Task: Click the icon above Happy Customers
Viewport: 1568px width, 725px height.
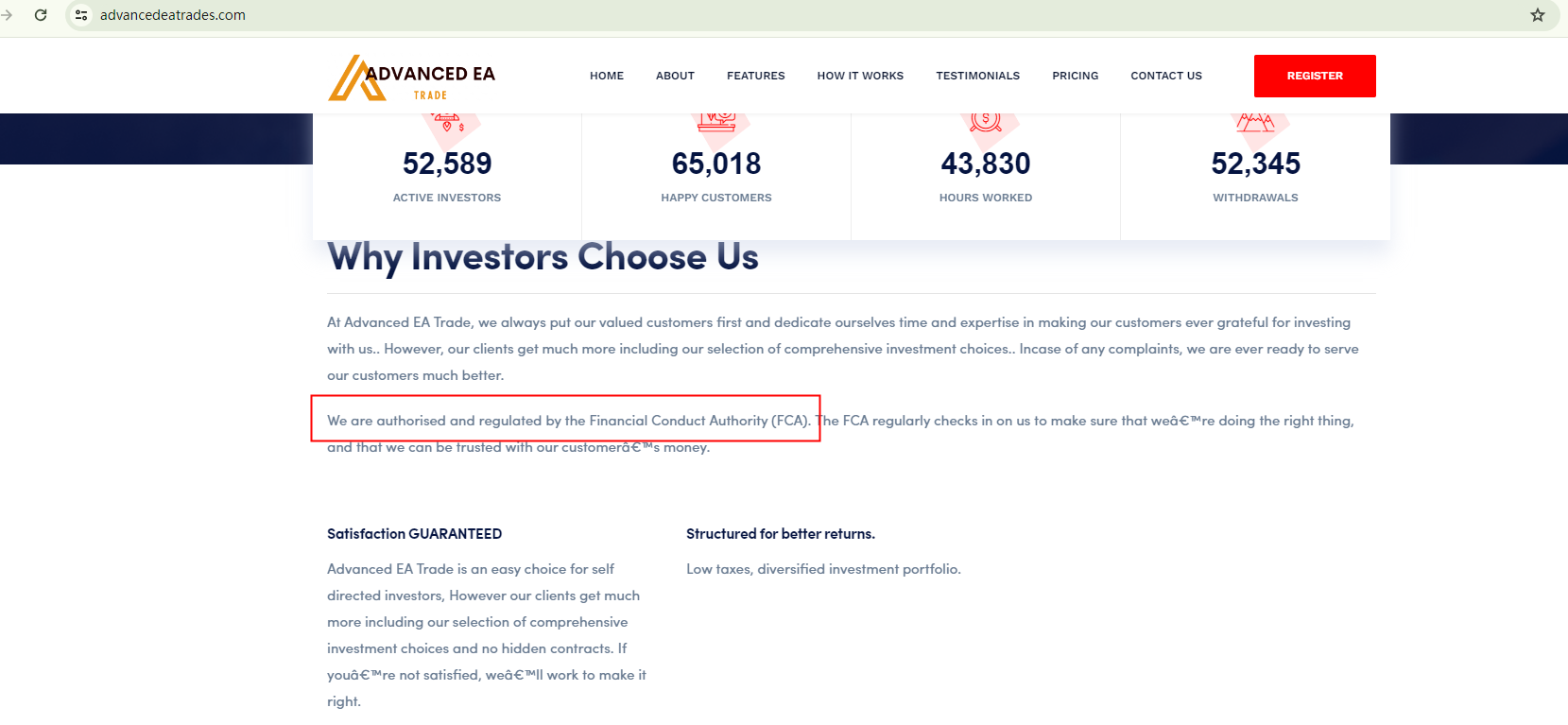Action: point(716,122)
